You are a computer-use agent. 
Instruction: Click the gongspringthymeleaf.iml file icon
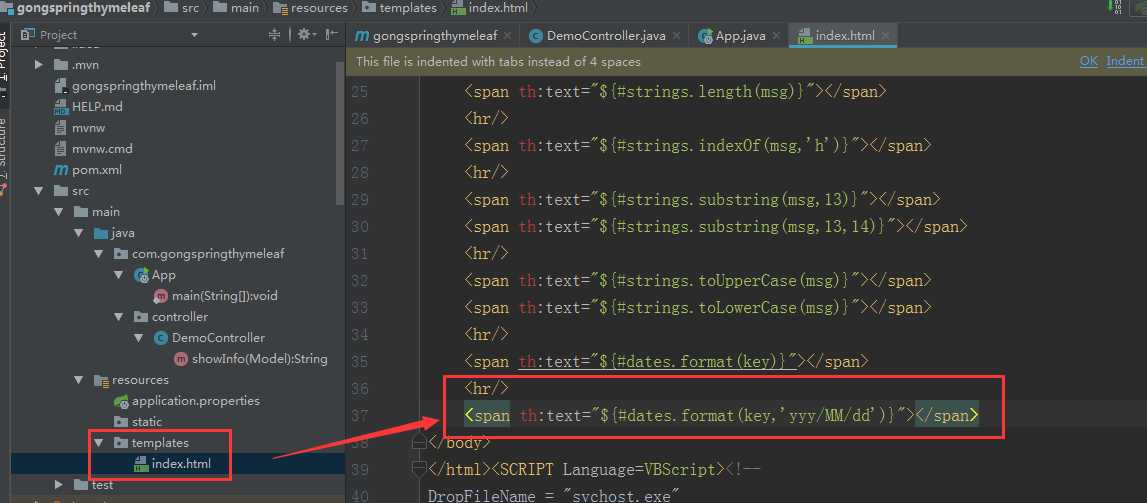click(x=61, y=86)
